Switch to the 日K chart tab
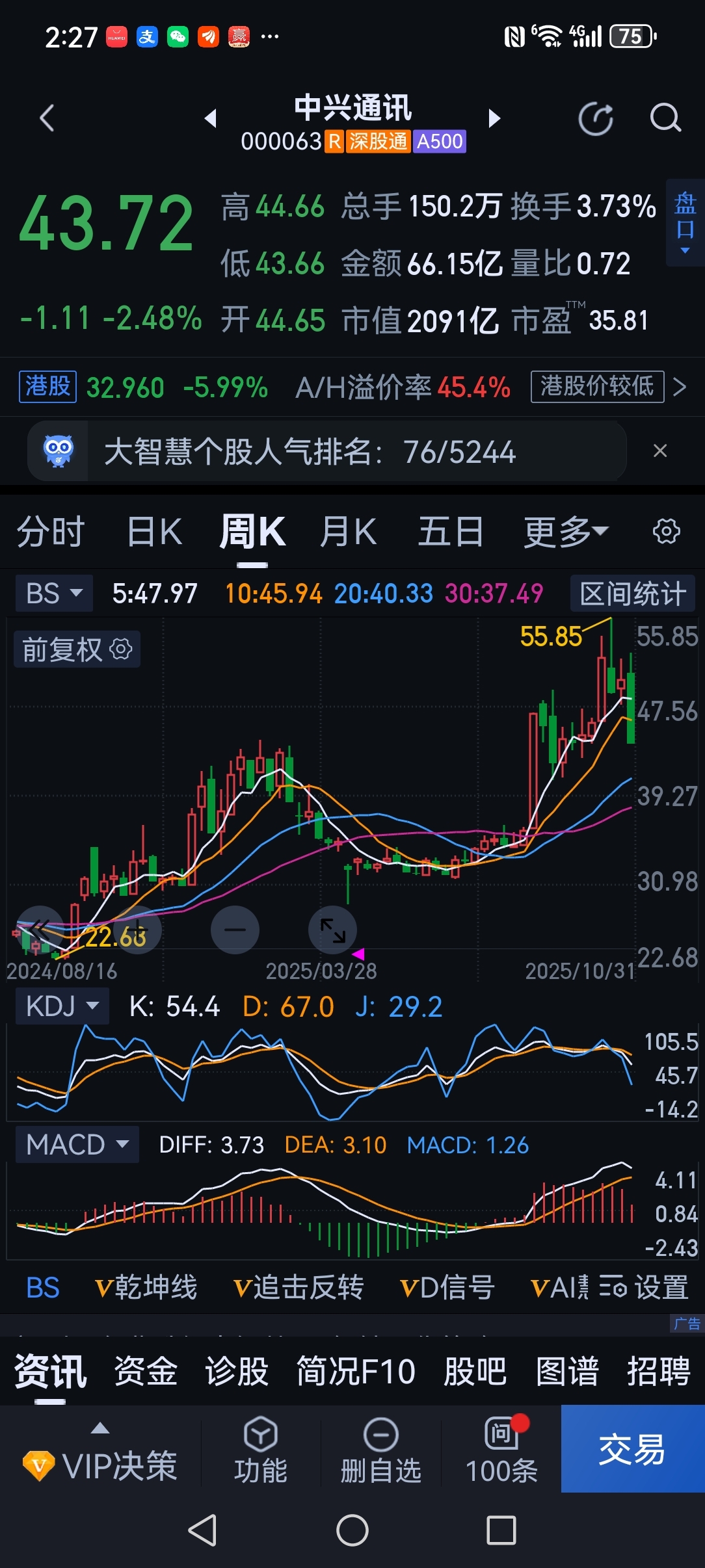 (x=154, y=532)
